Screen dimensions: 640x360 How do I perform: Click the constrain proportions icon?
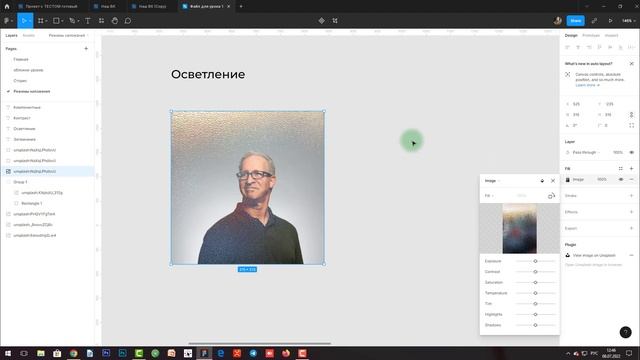tap(631, 115)
